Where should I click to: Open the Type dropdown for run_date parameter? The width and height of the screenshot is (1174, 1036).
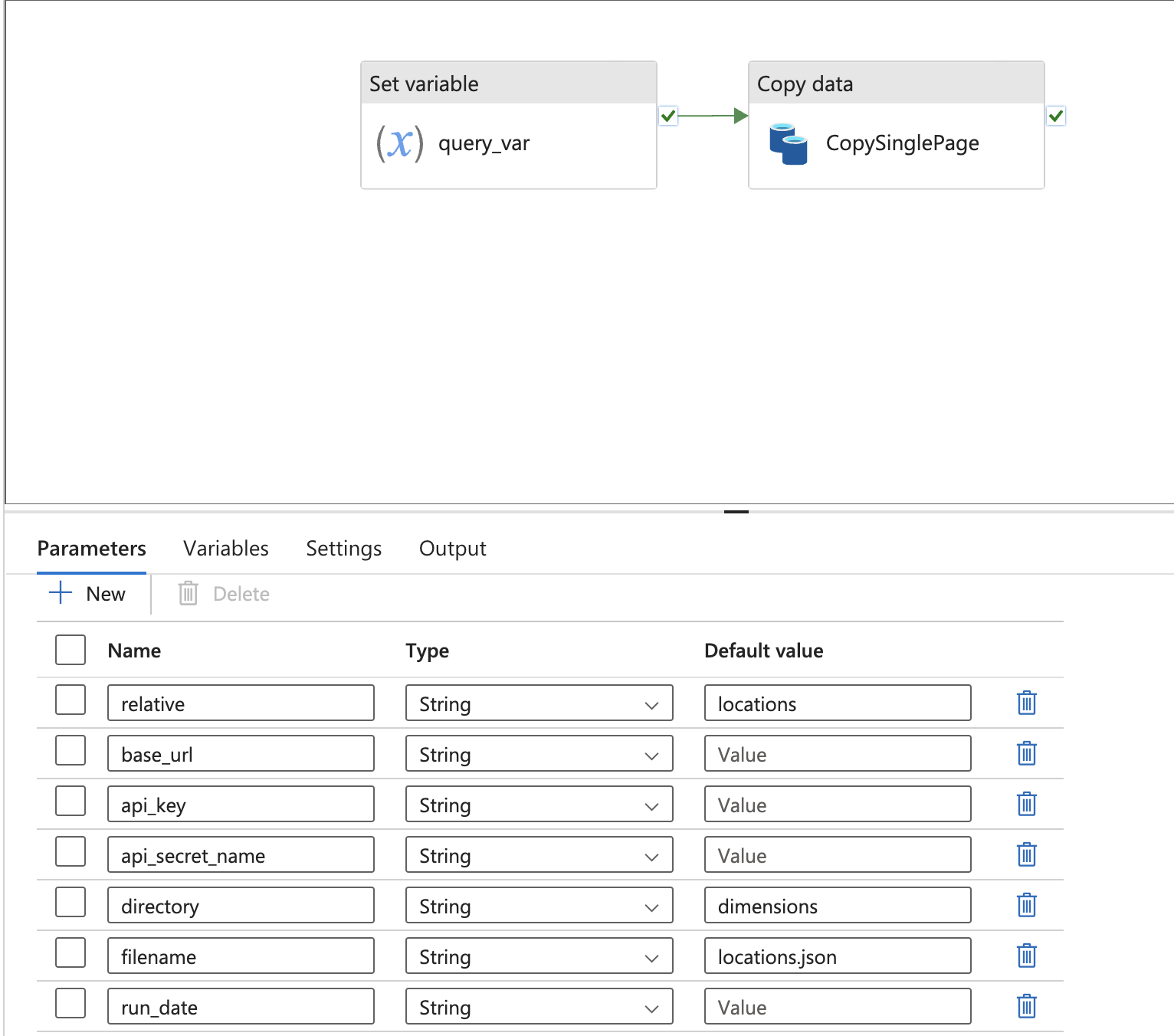652,1007
